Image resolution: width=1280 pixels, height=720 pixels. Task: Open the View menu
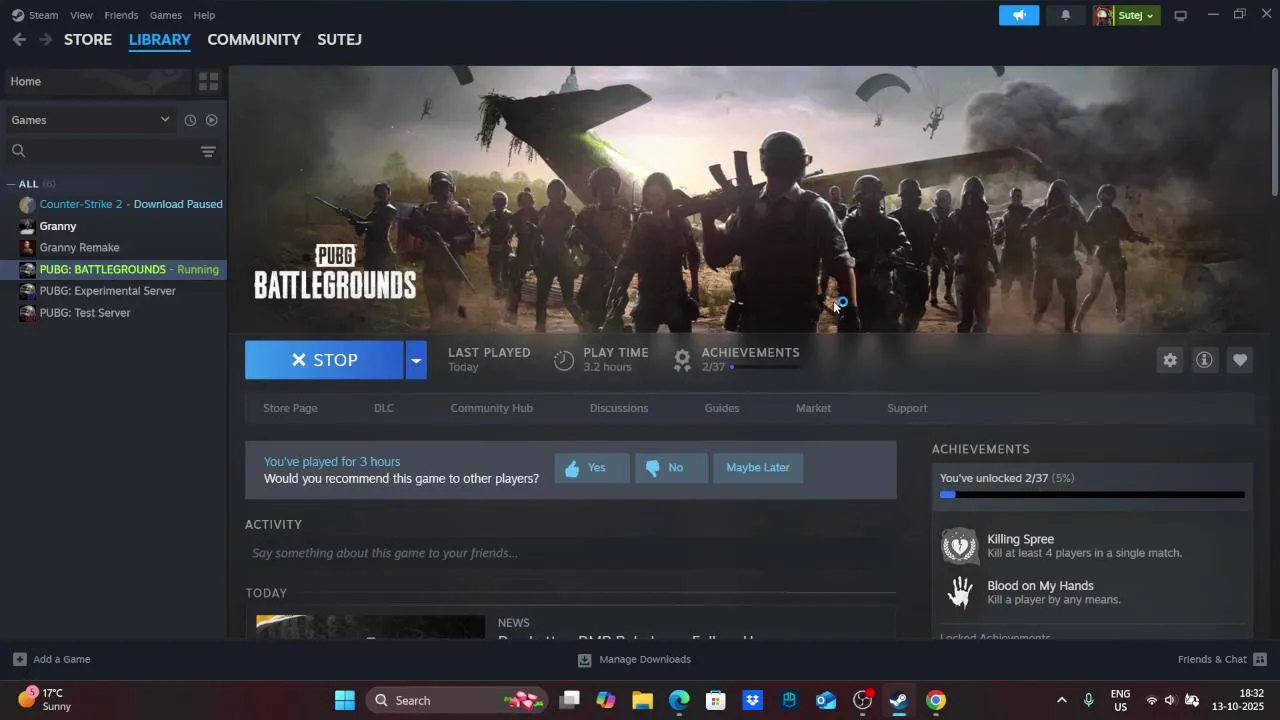81,15
